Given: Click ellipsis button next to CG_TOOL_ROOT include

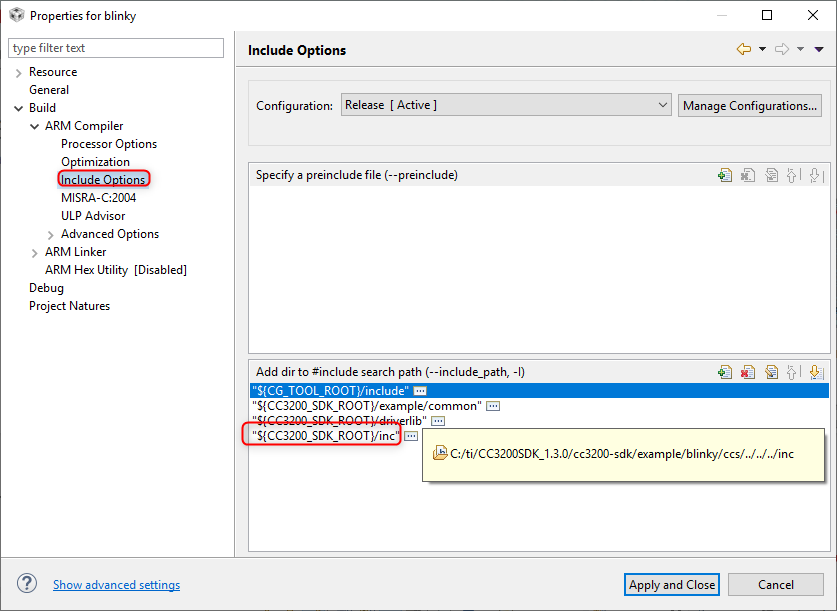Looking at the screenshot, I should (421, 390).
